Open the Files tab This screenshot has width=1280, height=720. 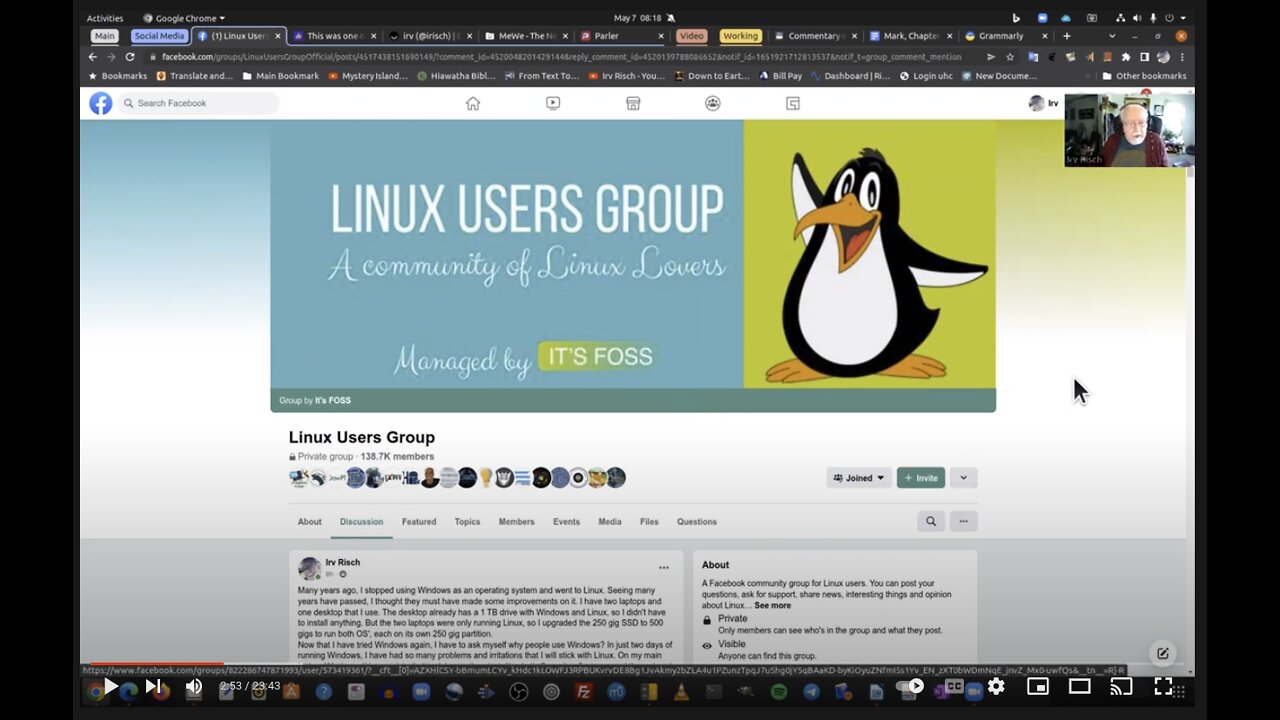(649, 521)
